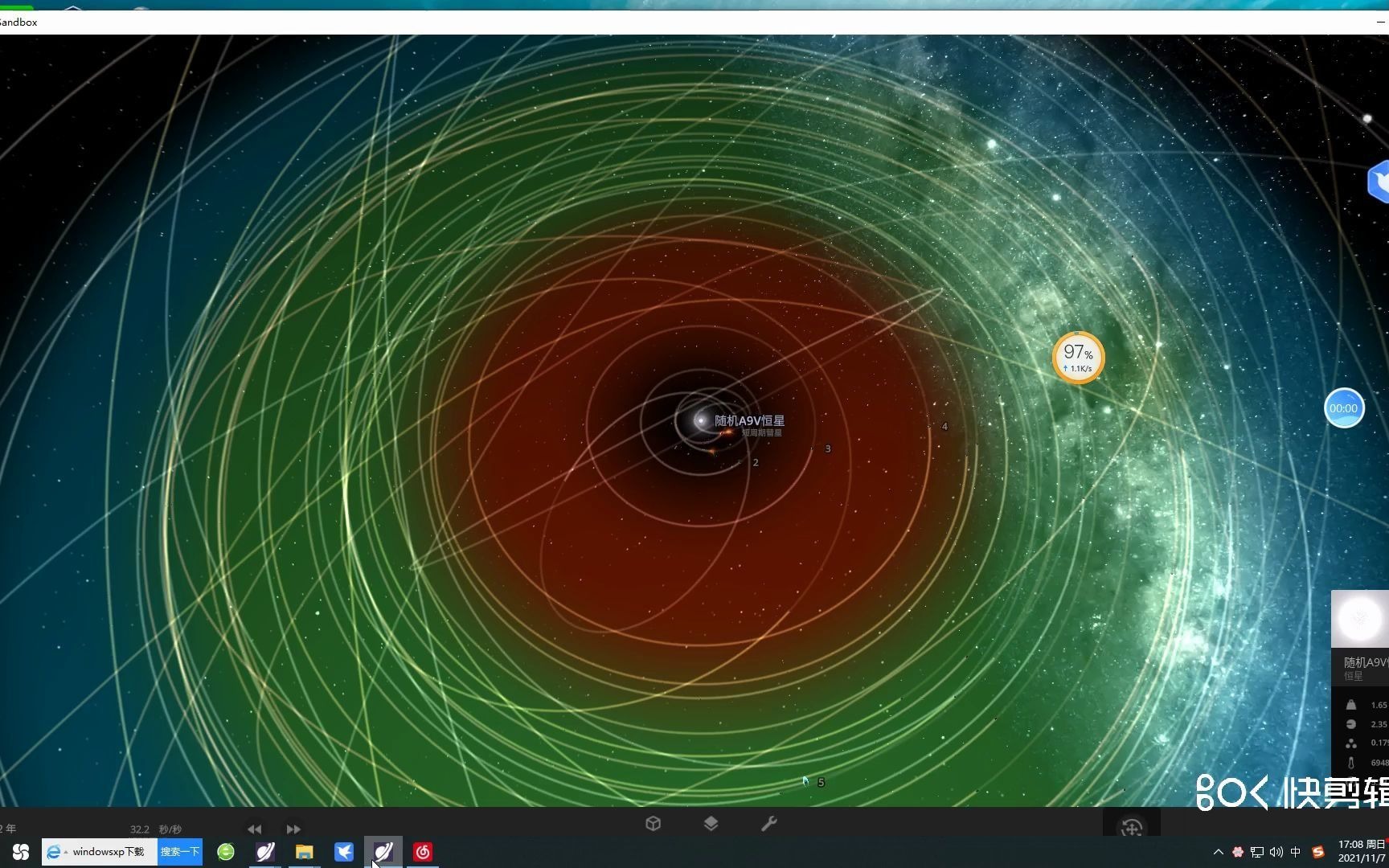The height and width of the screenshot is (868, 1389).
Task: Select orbiting body labeled 4
Action: (x=944, y=427)
